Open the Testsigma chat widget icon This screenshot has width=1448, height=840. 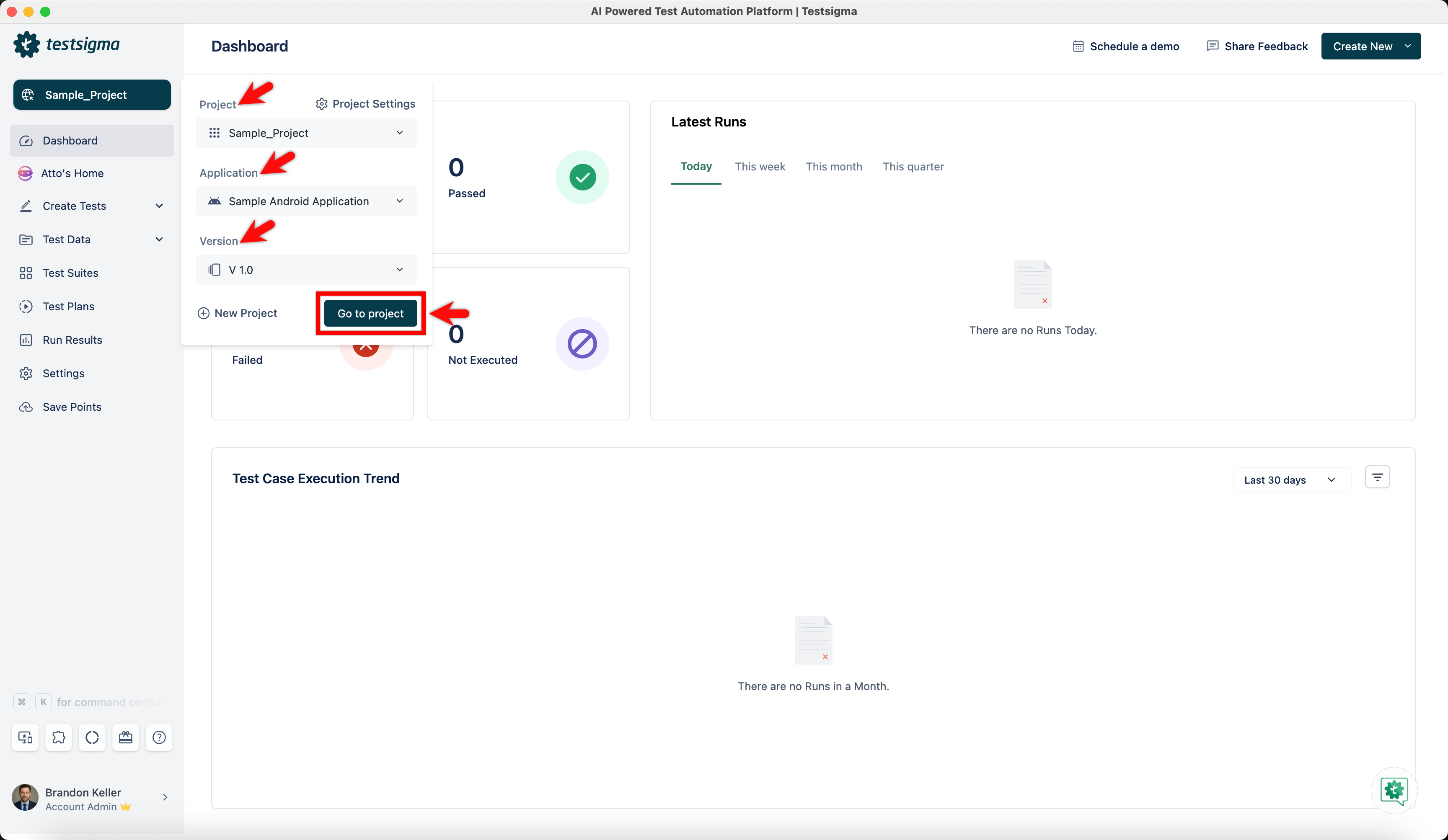click(1394, 791)
